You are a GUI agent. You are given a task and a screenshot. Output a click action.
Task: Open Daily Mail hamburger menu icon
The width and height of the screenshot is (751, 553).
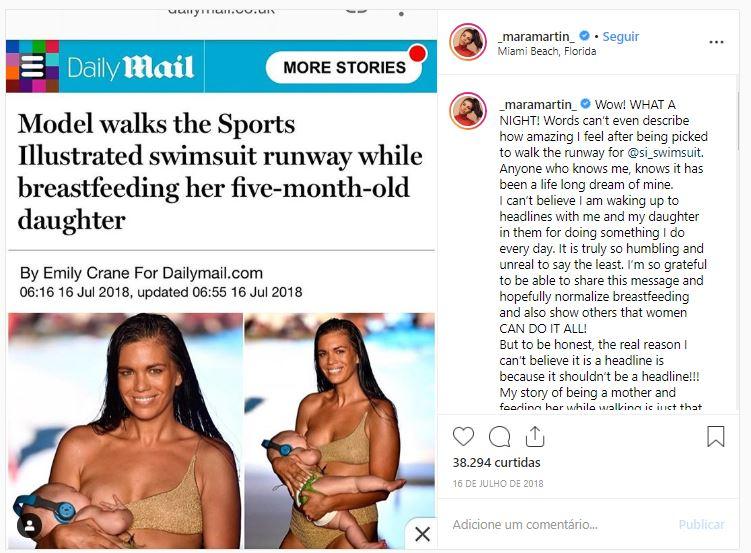click(x=33, y=66)
